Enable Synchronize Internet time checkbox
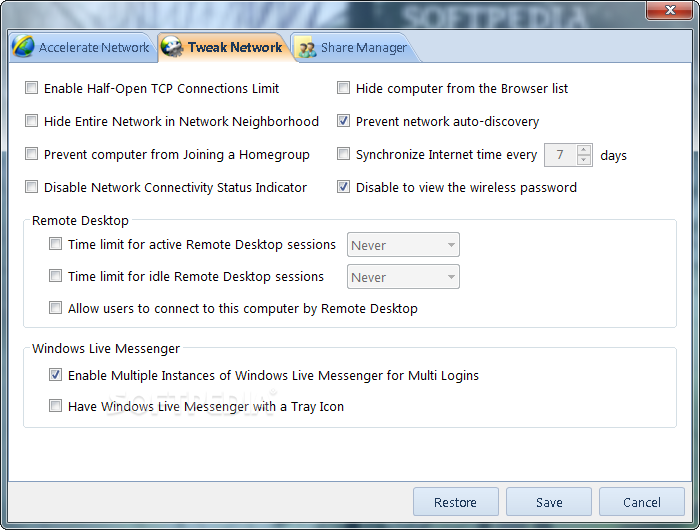 click(x=343, y=154)
